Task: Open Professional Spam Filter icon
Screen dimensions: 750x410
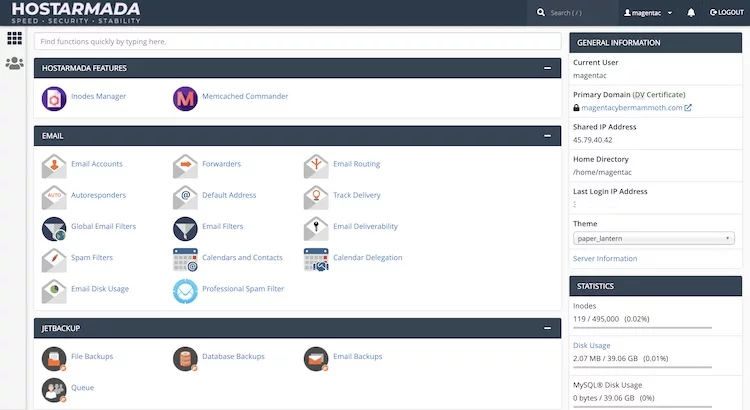Action: [185, 291]
